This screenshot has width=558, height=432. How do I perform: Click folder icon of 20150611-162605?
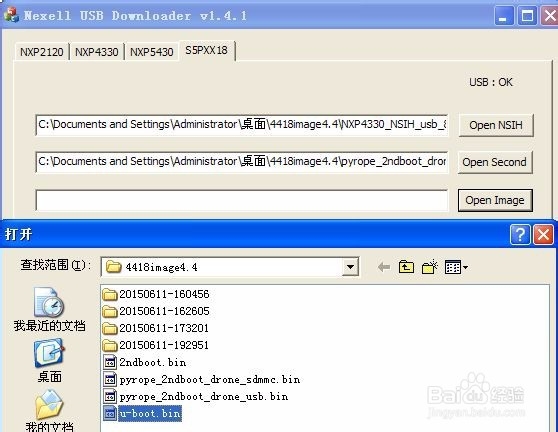coord(110,312)
